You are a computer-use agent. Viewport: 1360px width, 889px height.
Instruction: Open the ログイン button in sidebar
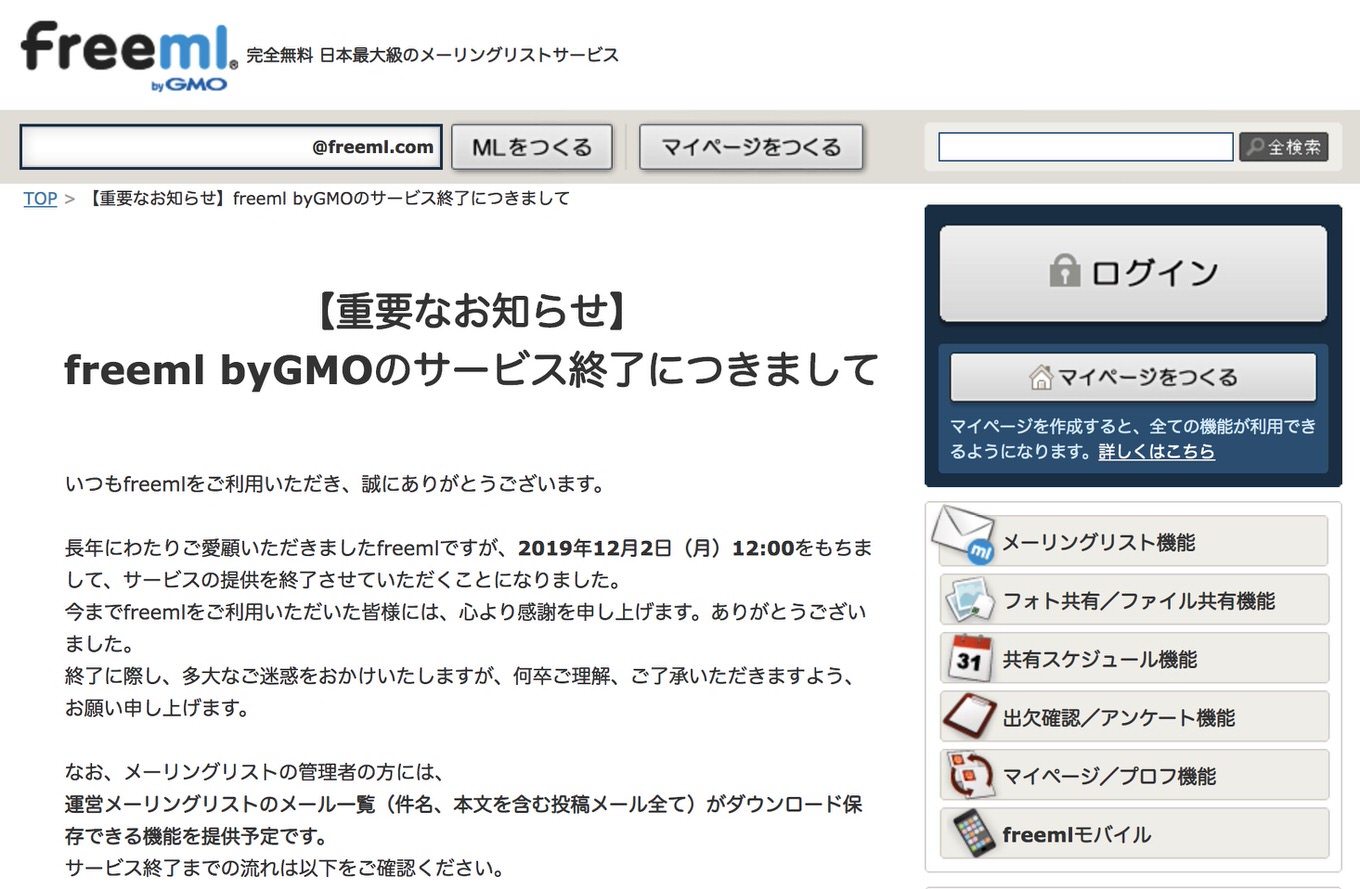(1133, 273)
